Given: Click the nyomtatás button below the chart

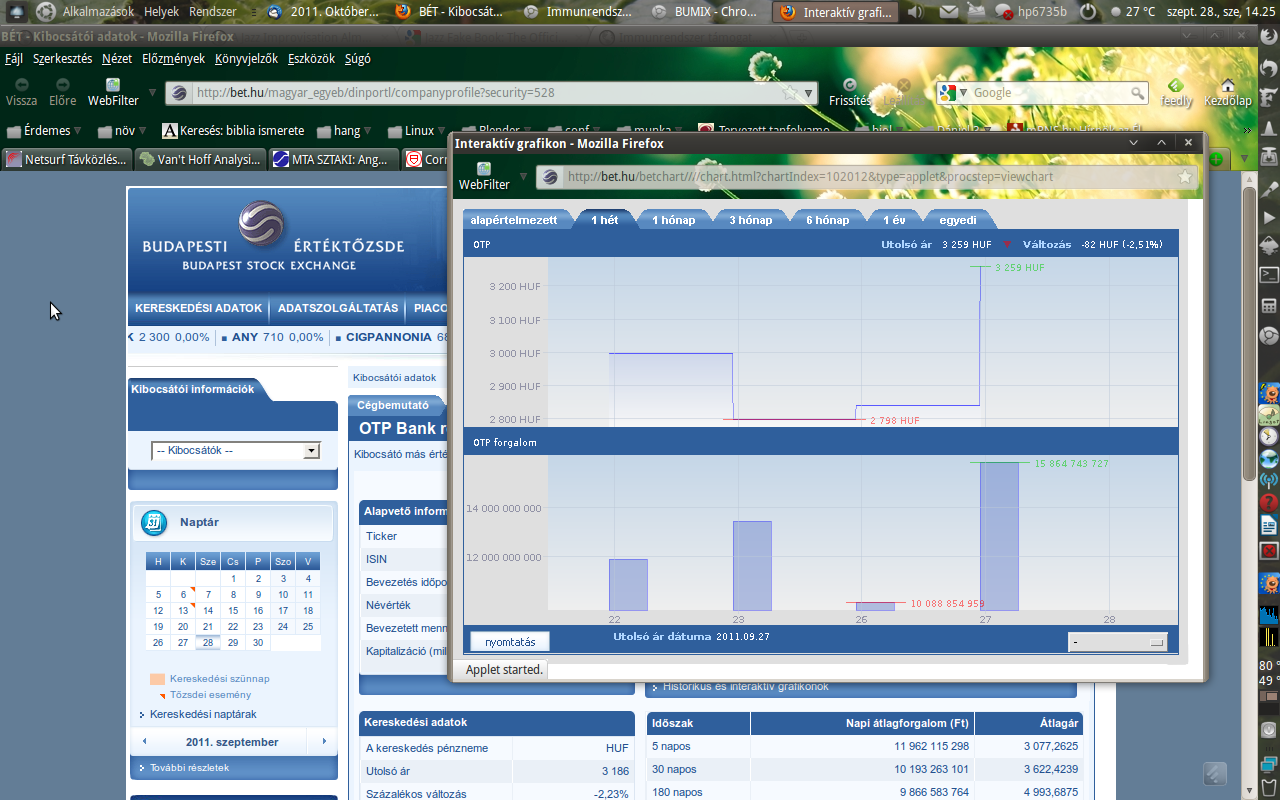Looking at the screenshot, I should click(510, 642).
